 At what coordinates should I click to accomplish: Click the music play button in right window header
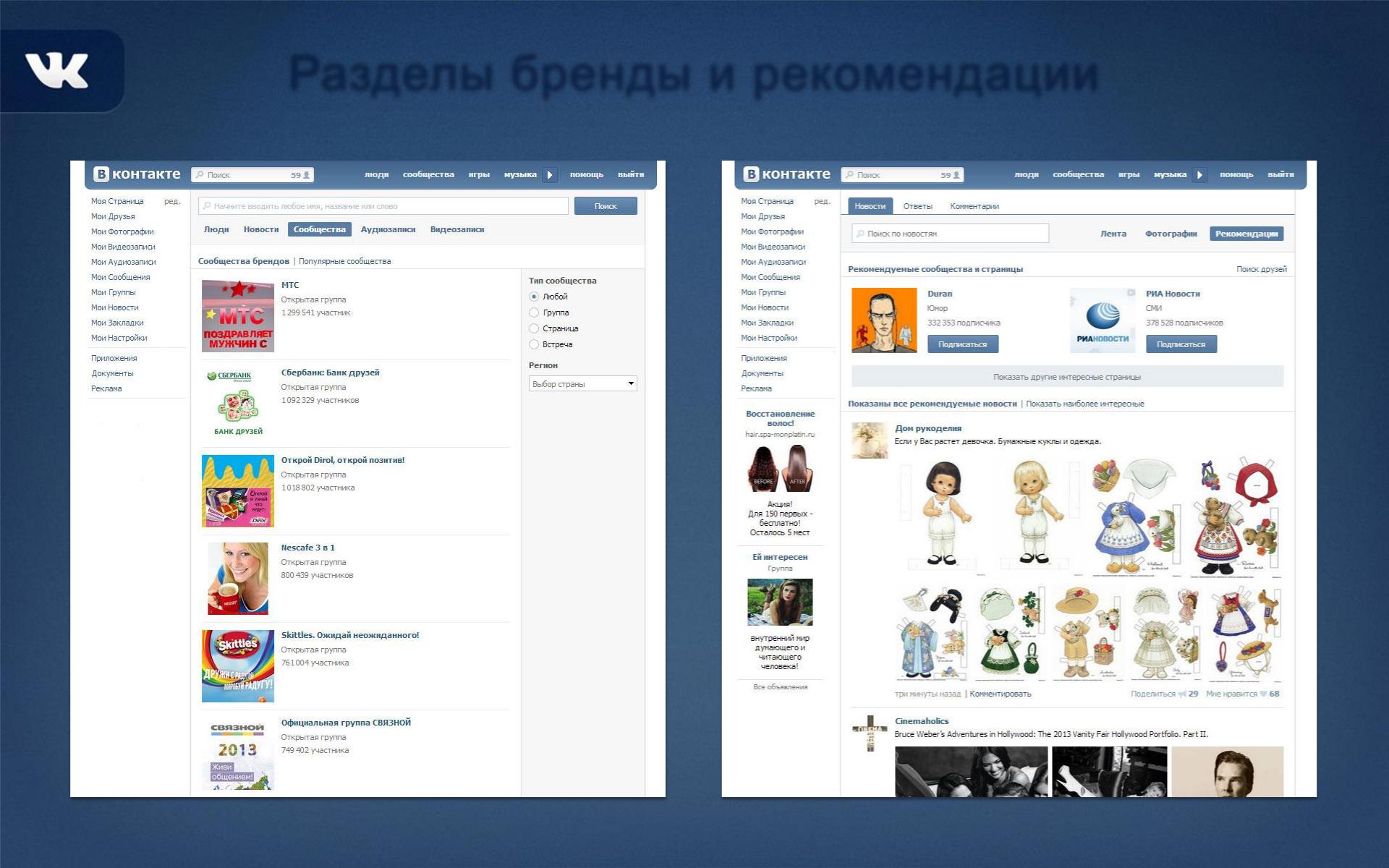point(1199,175)
